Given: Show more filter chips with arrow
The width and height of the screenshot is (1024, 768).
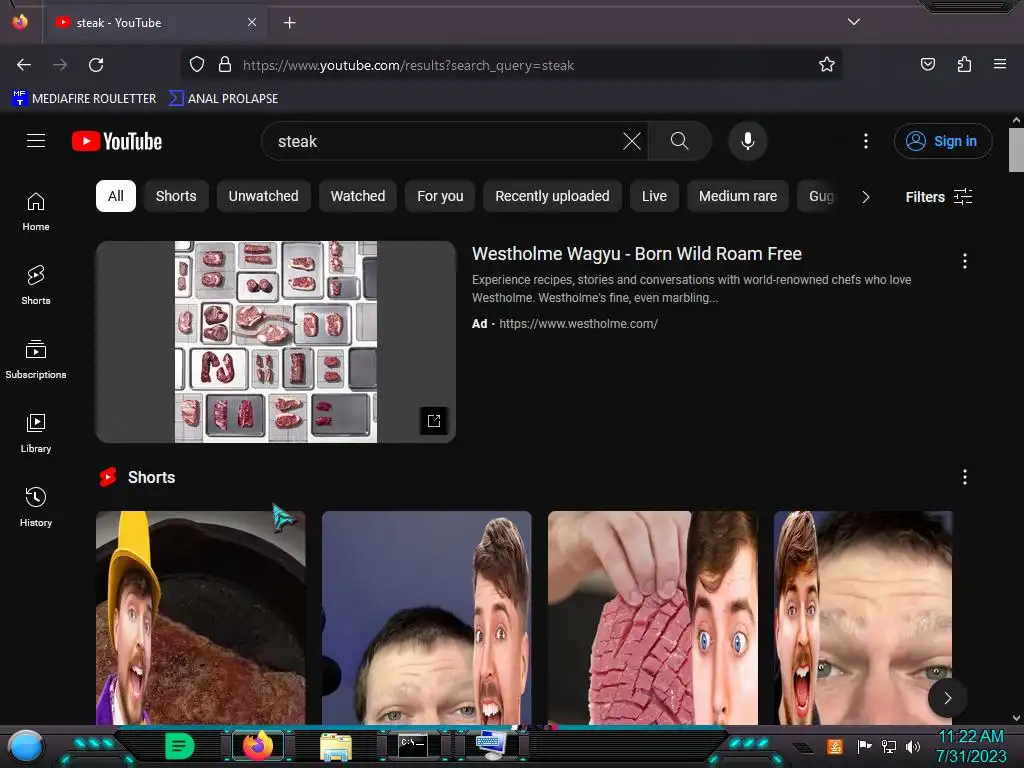Looking at the screenshot, I should point(865,197).
